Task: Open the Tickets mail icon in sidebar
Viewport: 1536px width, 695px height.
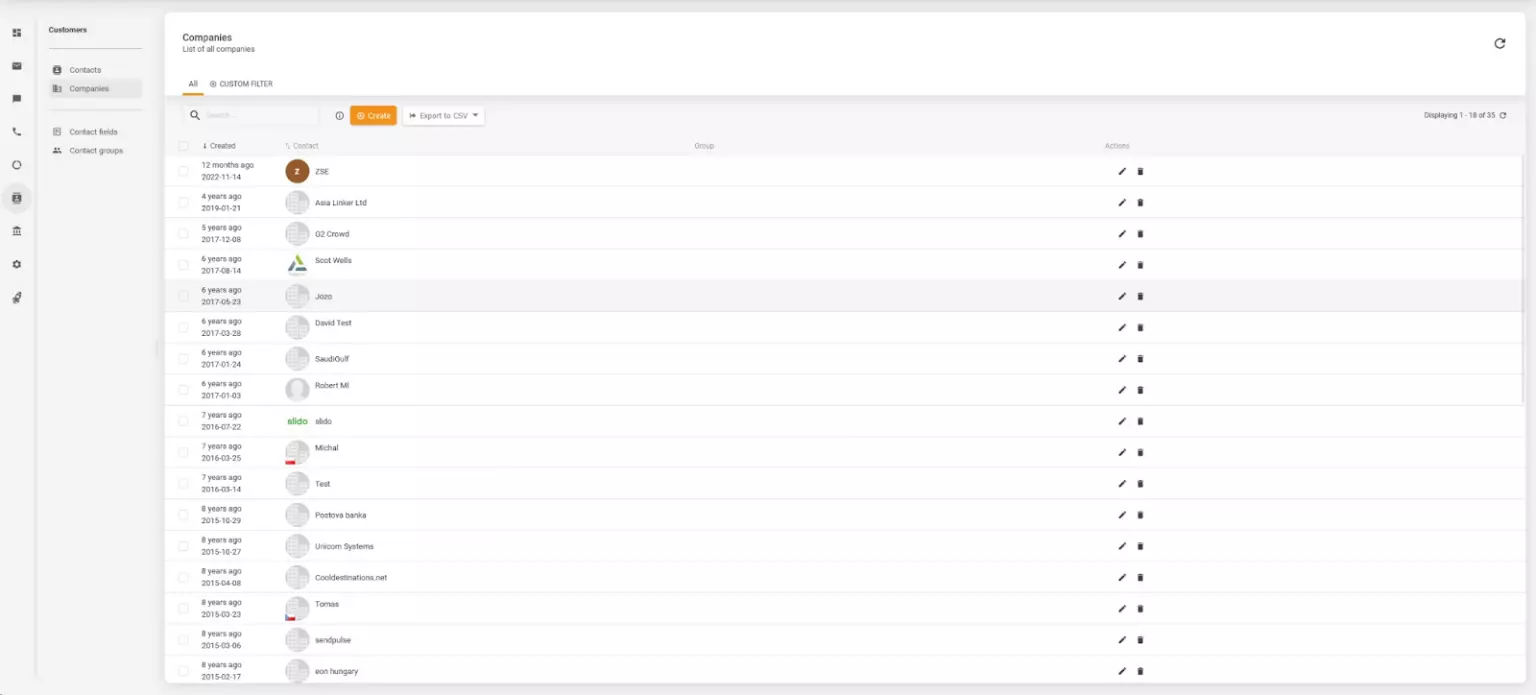Action: (x=16, y=66)
